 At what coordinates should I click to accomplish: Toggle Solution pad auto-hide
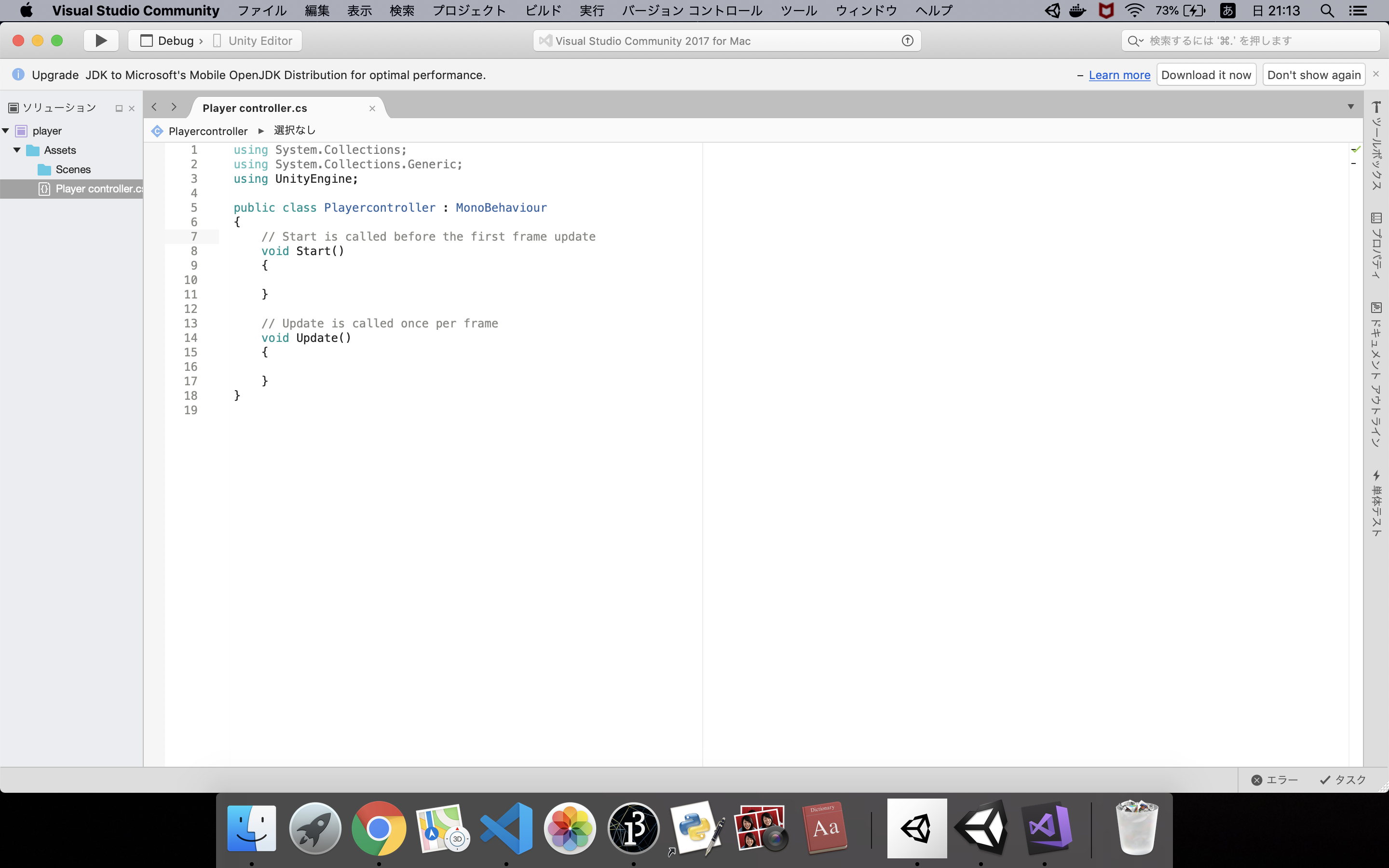(x=119, y=108)
